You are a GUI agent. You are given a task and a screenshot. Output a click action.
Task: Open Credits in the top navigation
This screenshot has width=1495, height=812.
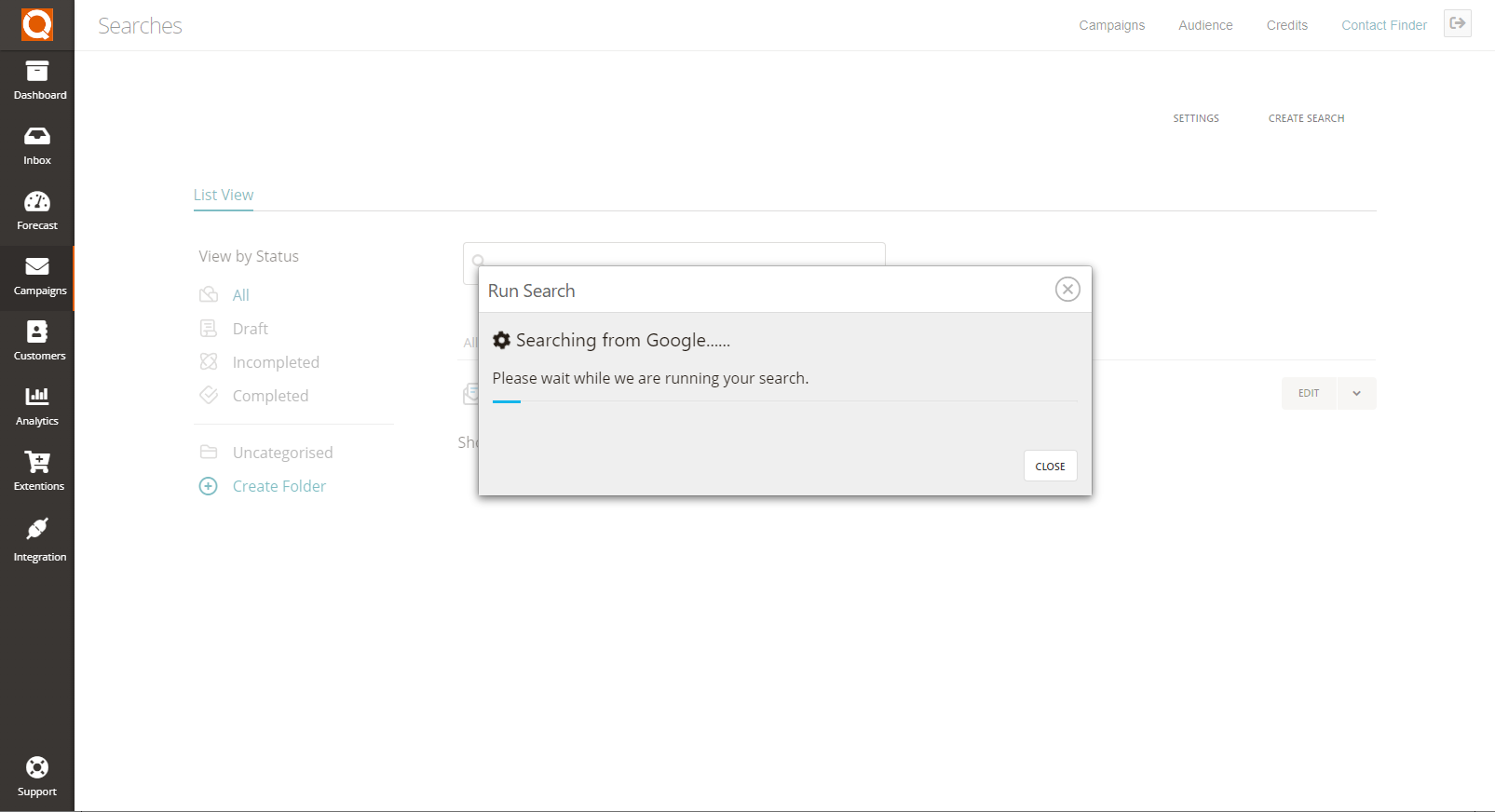1286,25
